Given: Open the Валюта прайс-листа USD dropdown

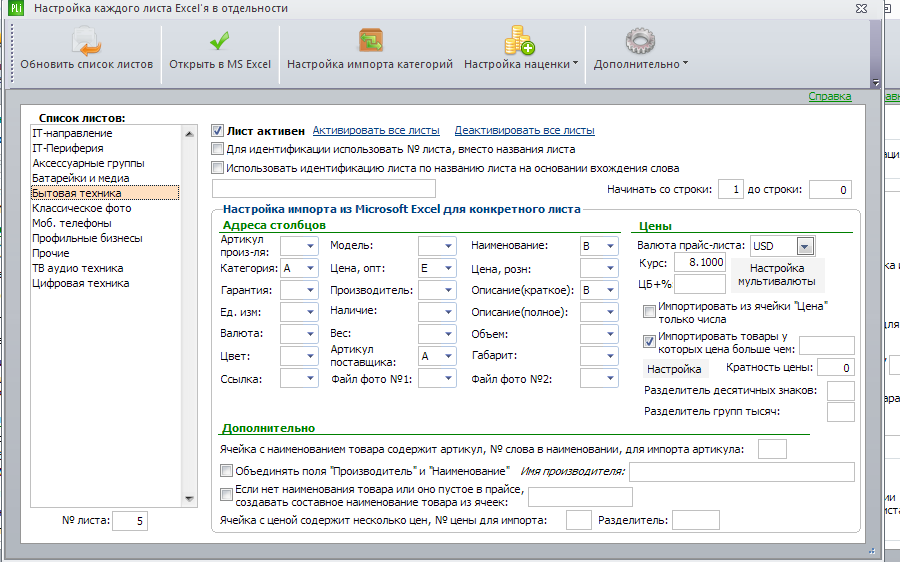Looking at the screenshot, I should coord(805,246).
